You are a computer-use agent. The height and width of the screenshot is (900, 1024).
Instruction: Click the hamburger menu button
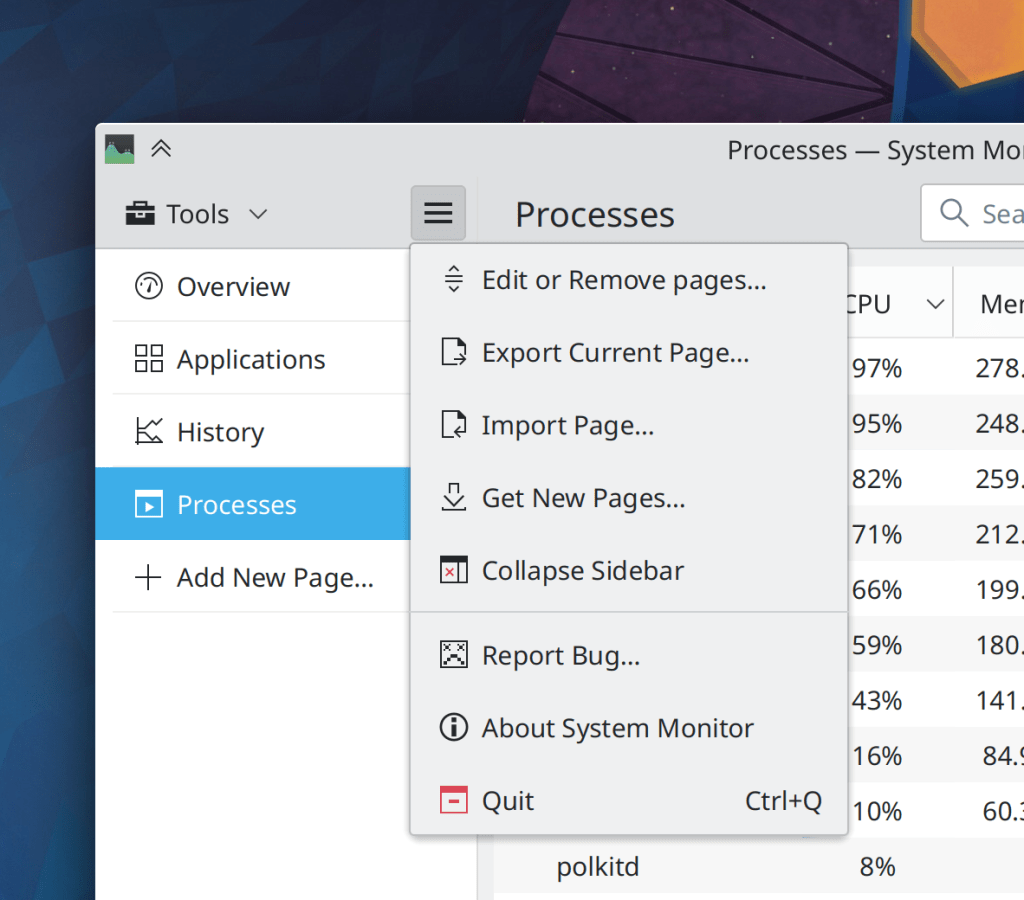pos(438,213)
